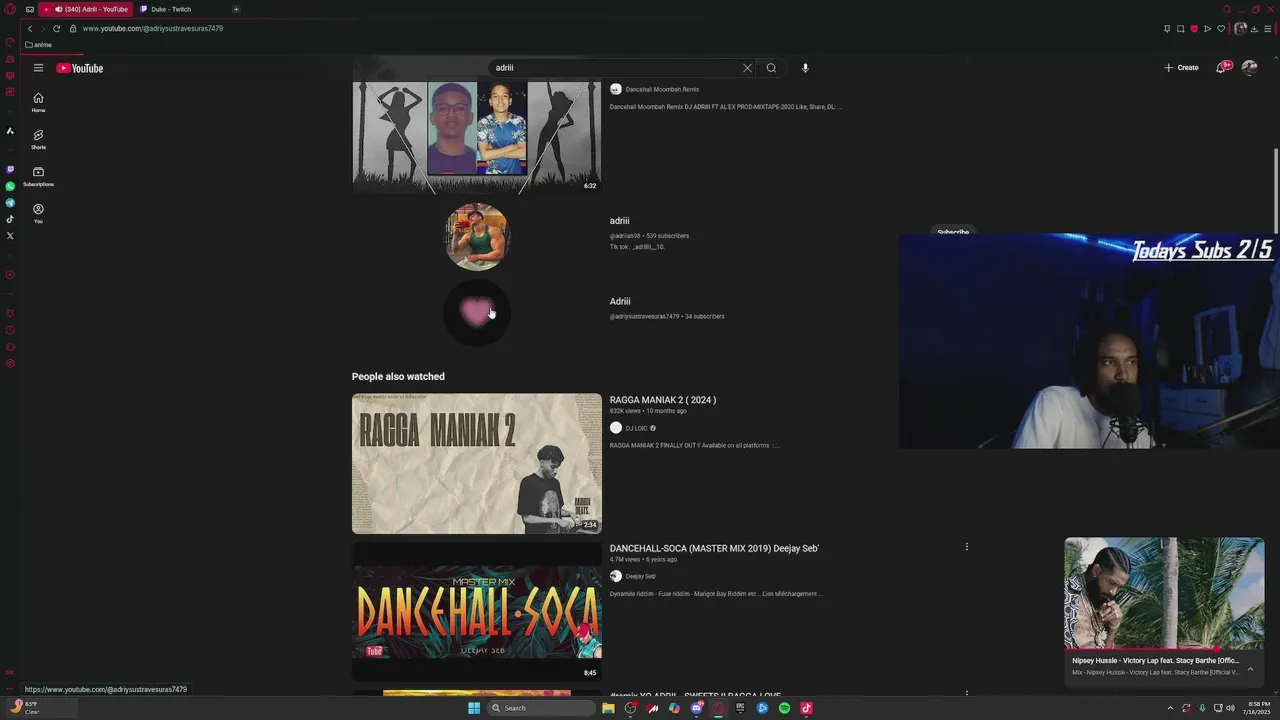
Task: Go back to previous page
Action: (30, 28)
